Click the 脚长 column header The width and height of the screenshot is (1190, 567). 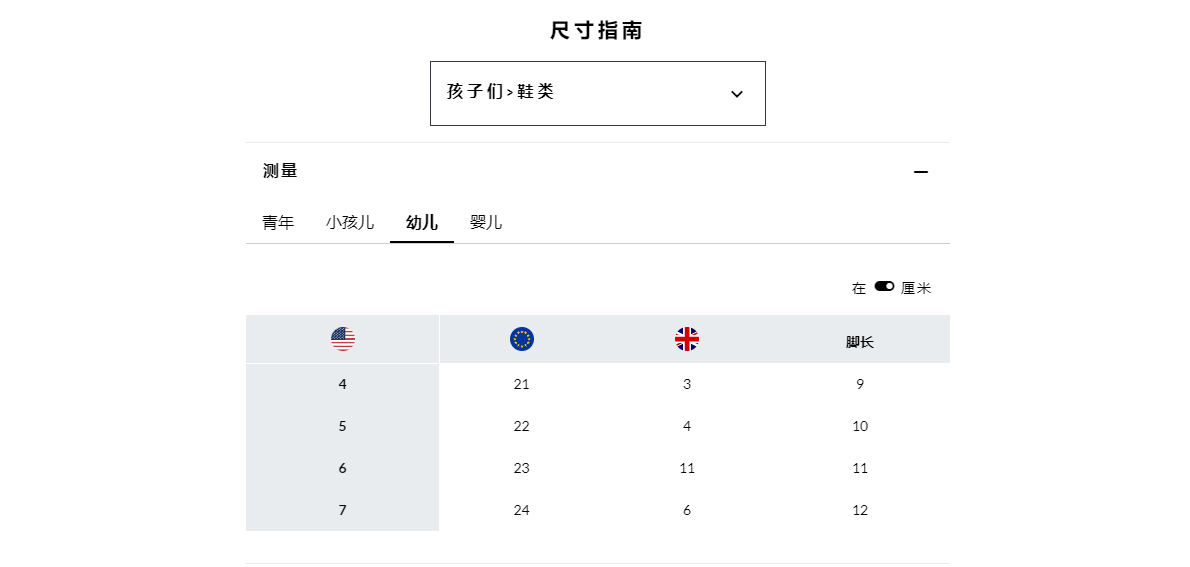tap(860, 342)
